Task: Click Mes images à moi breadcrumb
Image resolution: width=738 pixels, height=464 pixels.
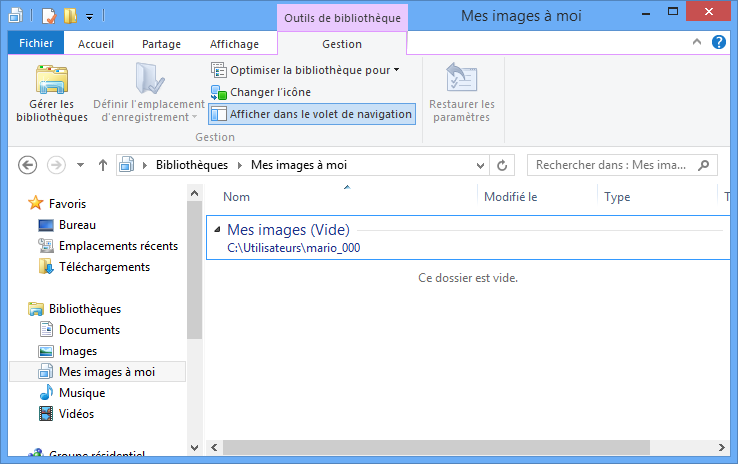Action: coord(299,165)
